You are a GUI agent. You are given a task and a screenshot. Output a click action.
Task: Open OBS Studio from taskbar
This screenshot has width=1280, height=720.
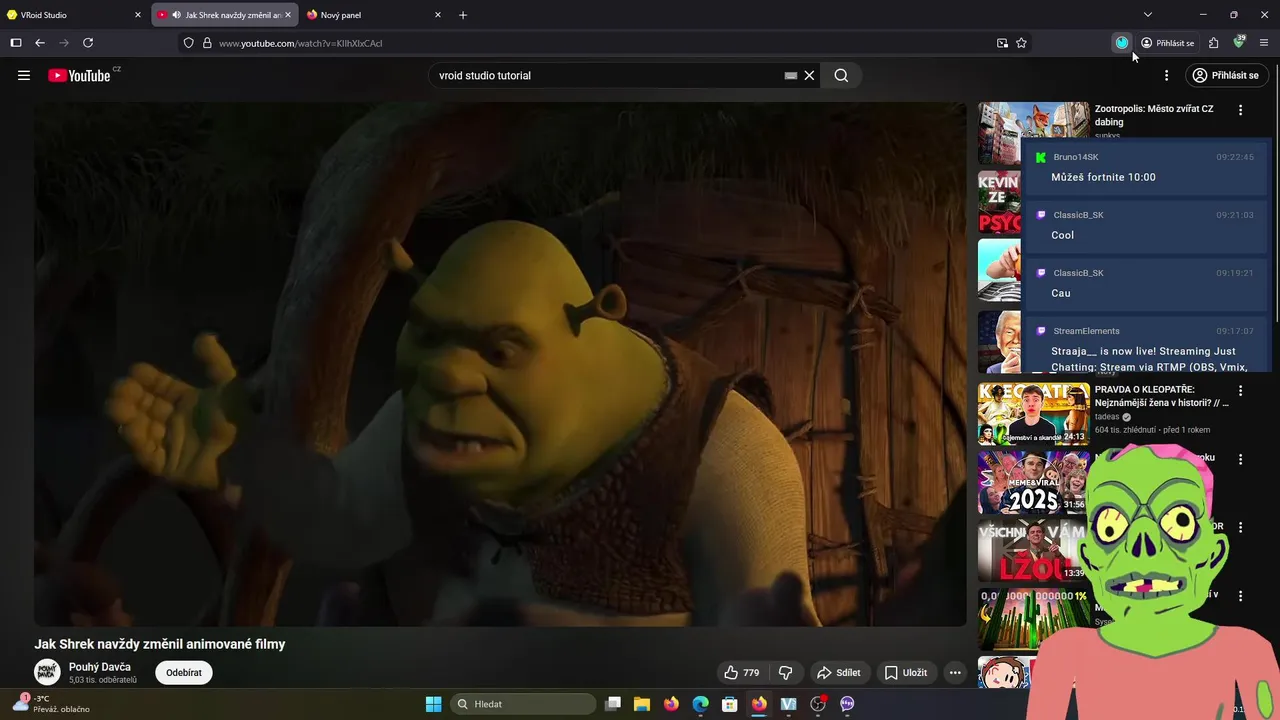click(x=818, y=704)
